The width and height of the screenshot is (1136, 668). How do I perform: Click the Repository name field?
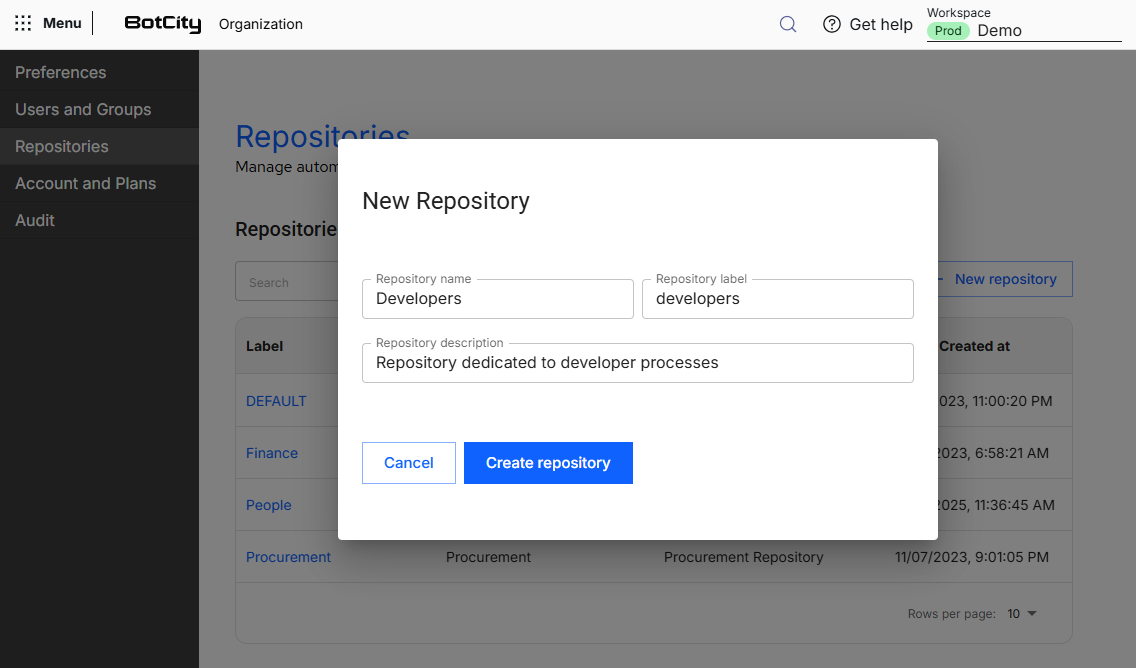tap(498, 298)
